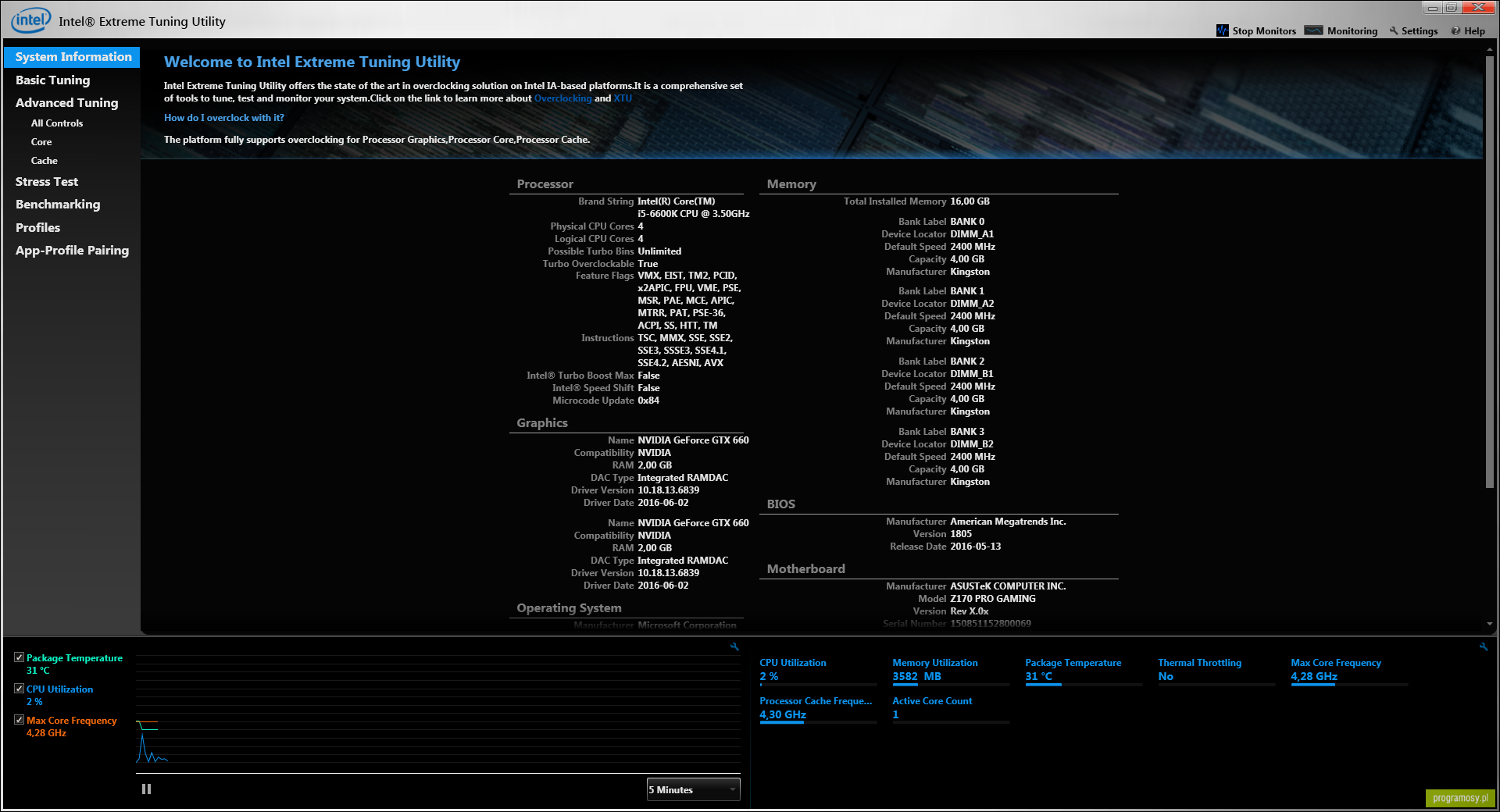Click Package Temperature monitor tile
1500x812 pixels.
[1084, 671]
